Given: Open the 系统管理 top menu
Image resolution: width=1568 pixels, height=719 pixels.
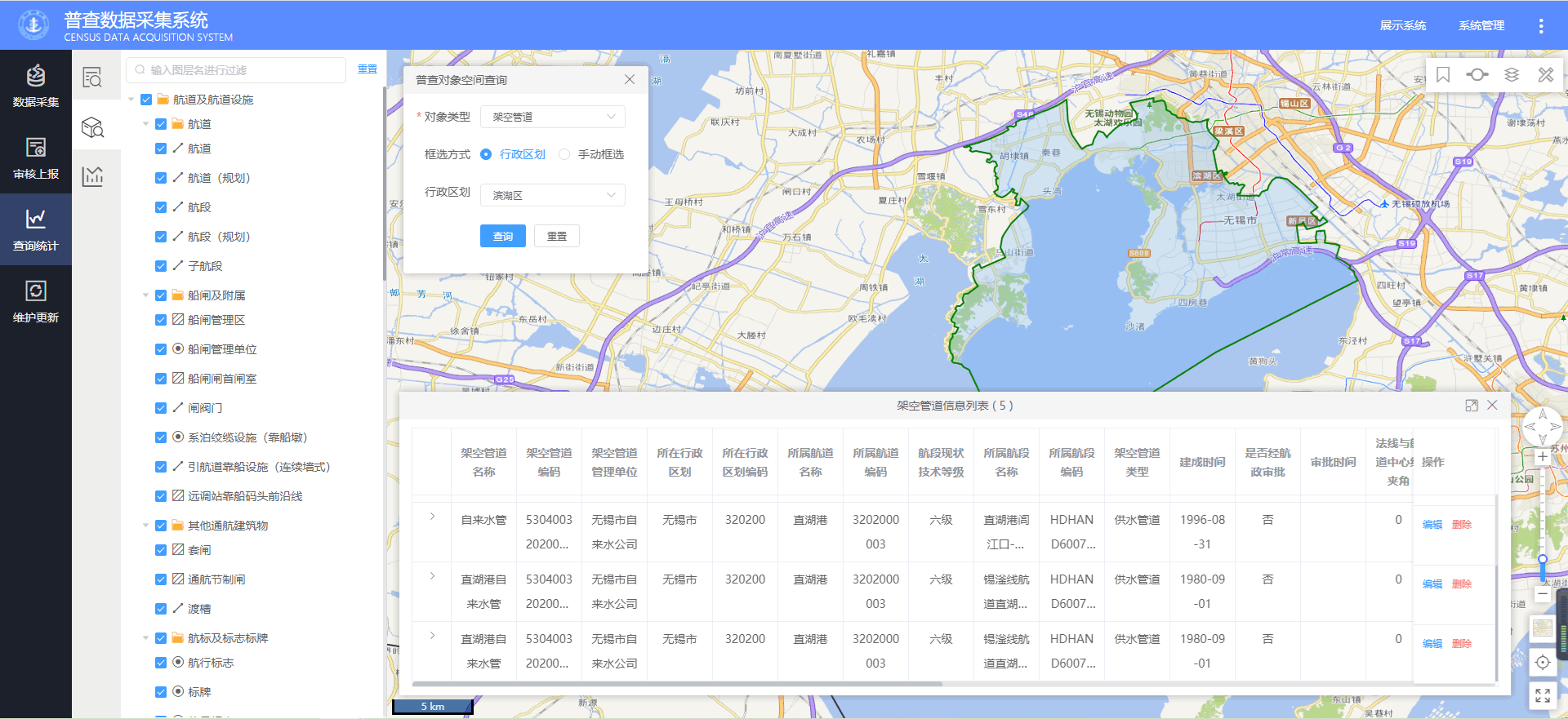Looking at the screenshot, I should point(1481,25).
